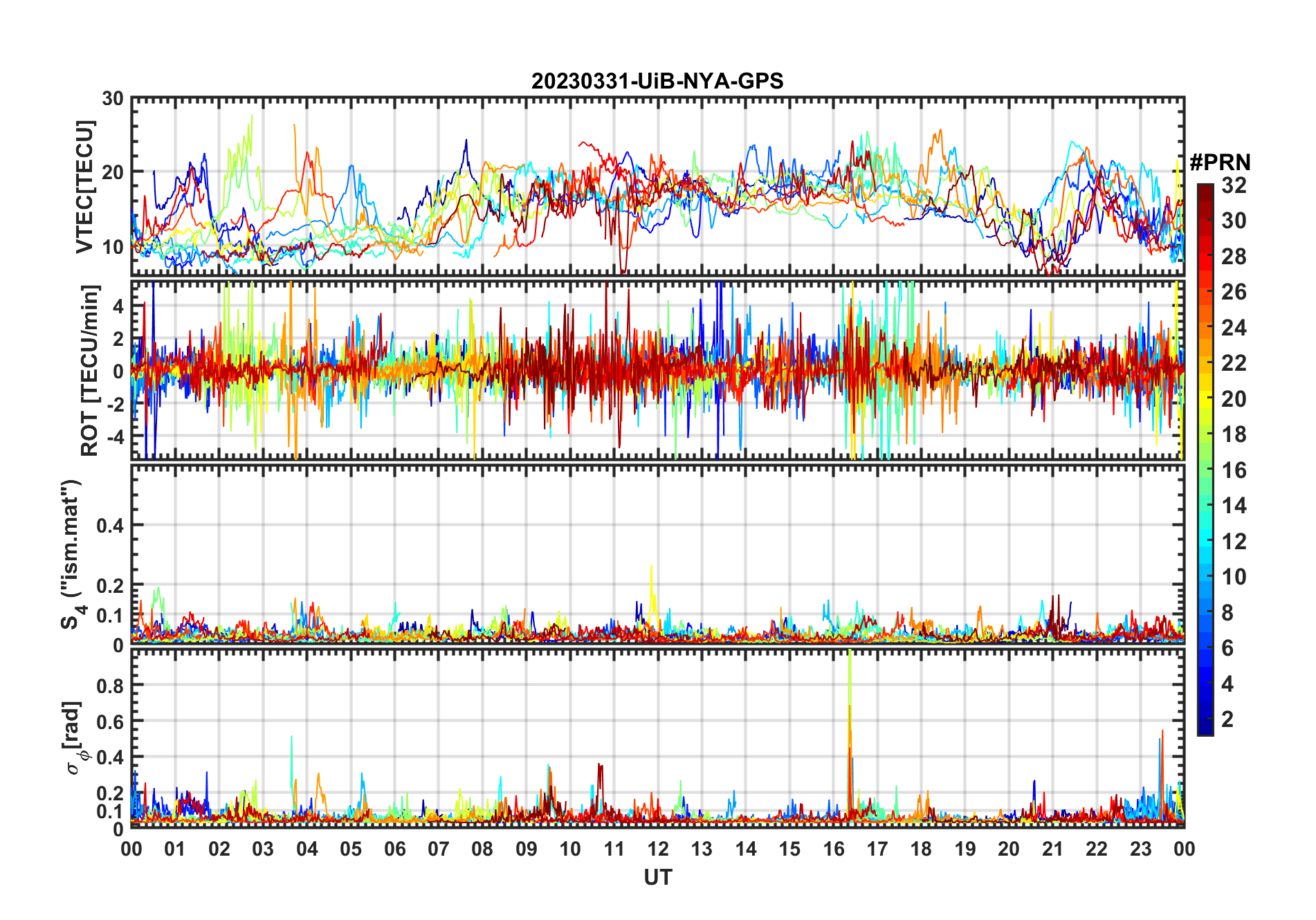The width and height of the screenshot is (1316, 920).
Task: Click the UT hour tick label 23
Action: coord(1141,849)
